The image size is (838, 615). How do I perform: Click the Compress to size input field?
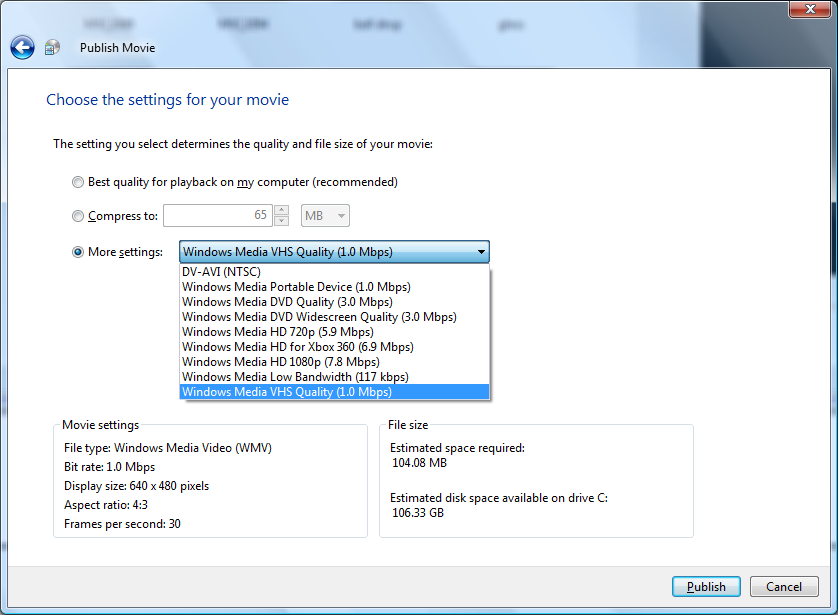point(218,215)
